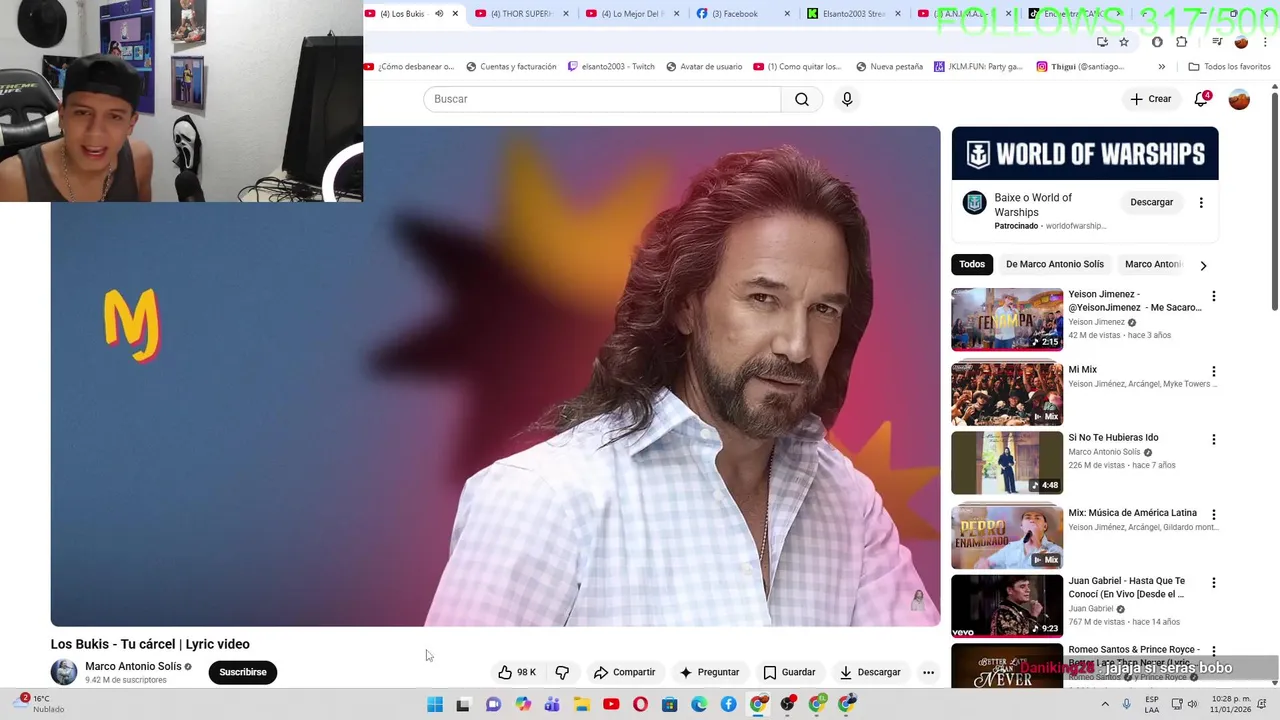Switch to the Elsanto2003 Stream tab
Image resolution: width=1280 pixels, height=720 pixels.
pos(853,14)
